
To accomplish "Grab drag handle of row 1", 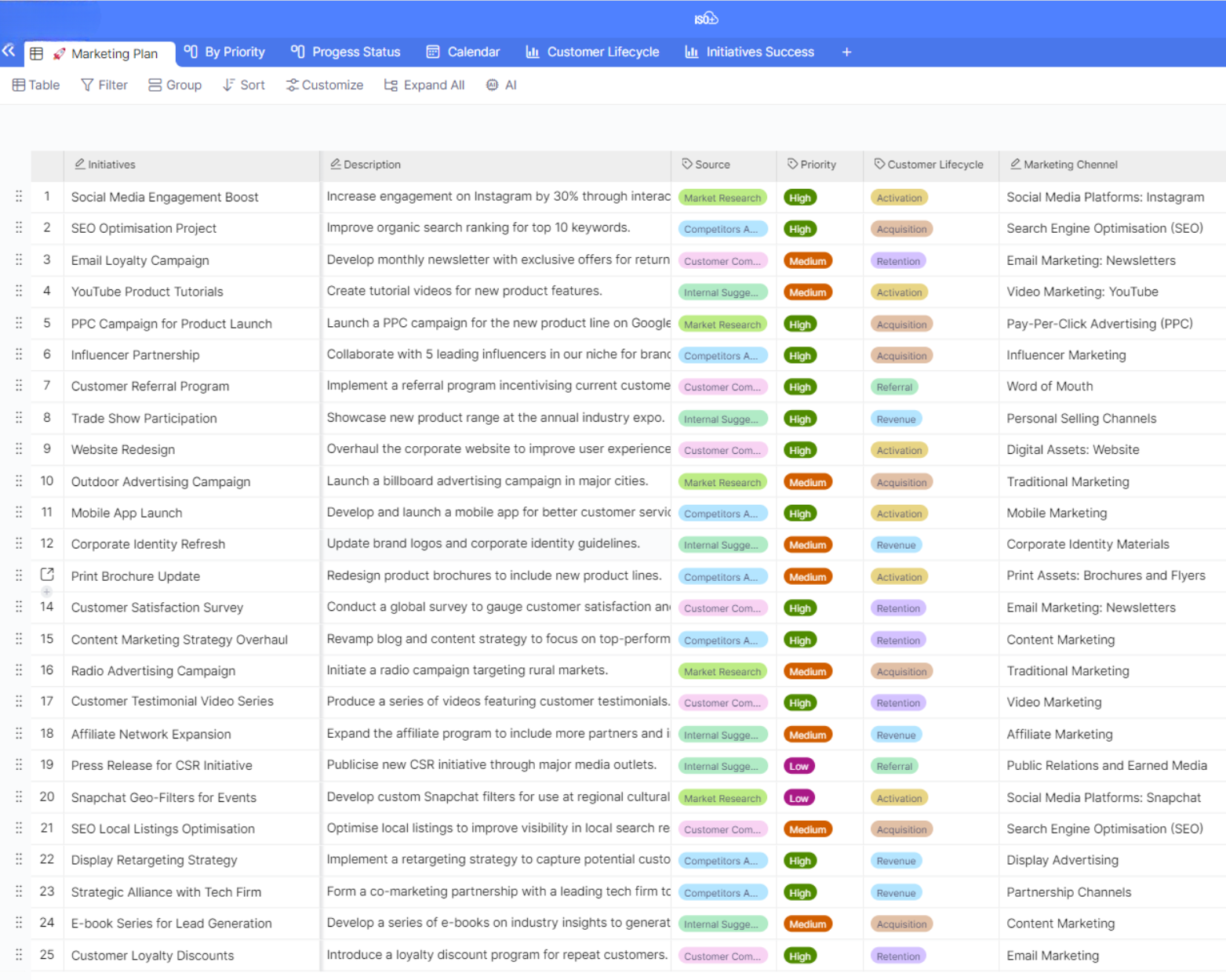I will [19, 197].
